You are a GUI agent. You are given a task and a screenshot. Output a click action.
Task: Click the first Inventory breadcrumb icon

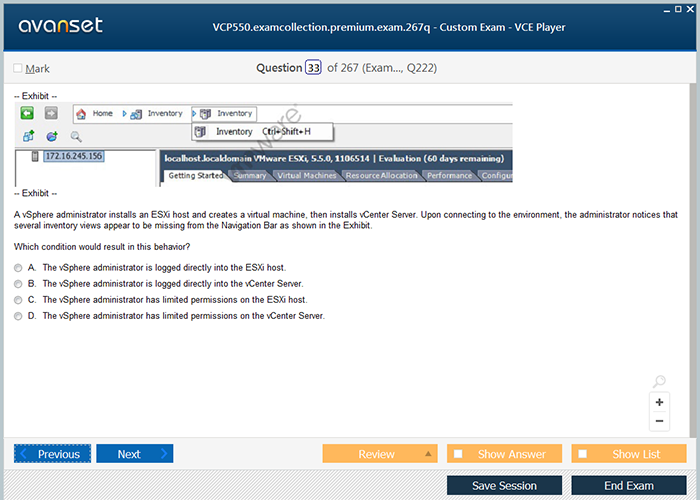pyautogui.click(x=136, y=114)
